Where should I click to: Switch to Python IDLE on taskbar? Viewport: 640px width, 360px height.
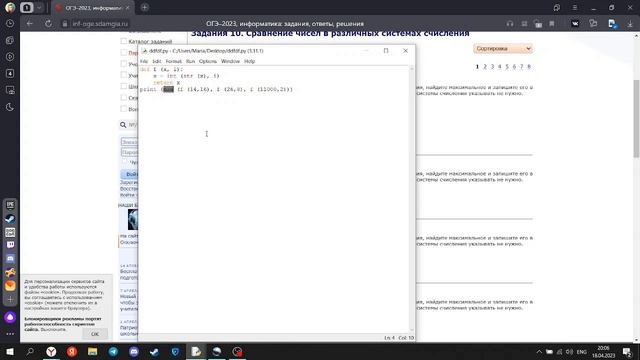coord(196,351)
